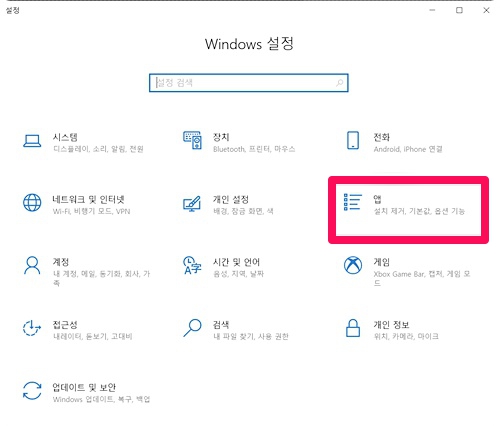500x426 pixels.
Task: Click description 배경, 잠금 화면, 색
Action: tap(243, 211)
